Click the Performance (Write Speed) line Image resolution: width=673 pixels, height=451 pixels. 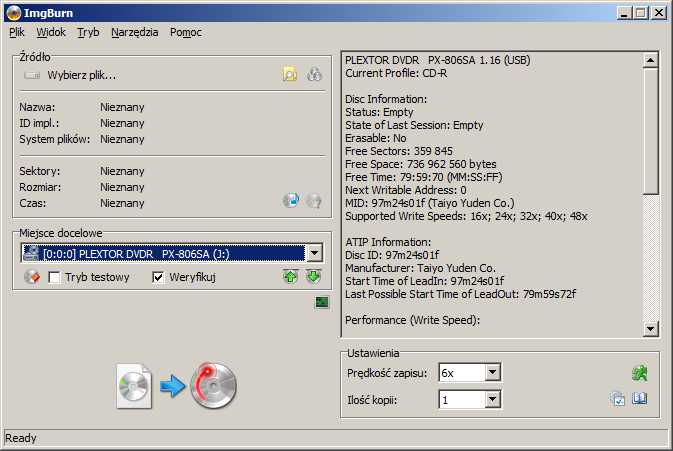coord(412,320)
